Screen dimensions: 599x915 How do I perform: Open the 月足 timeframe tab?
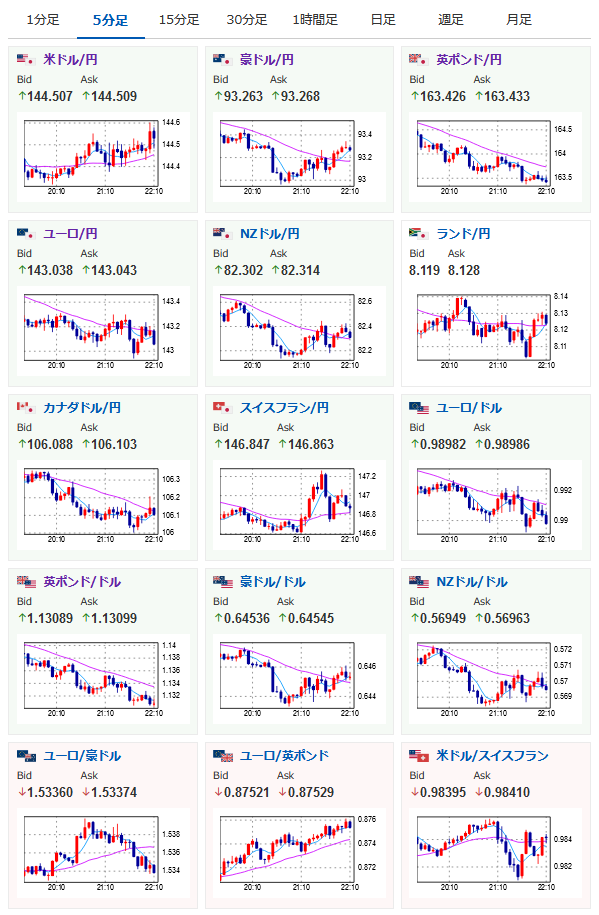point(519,20)
